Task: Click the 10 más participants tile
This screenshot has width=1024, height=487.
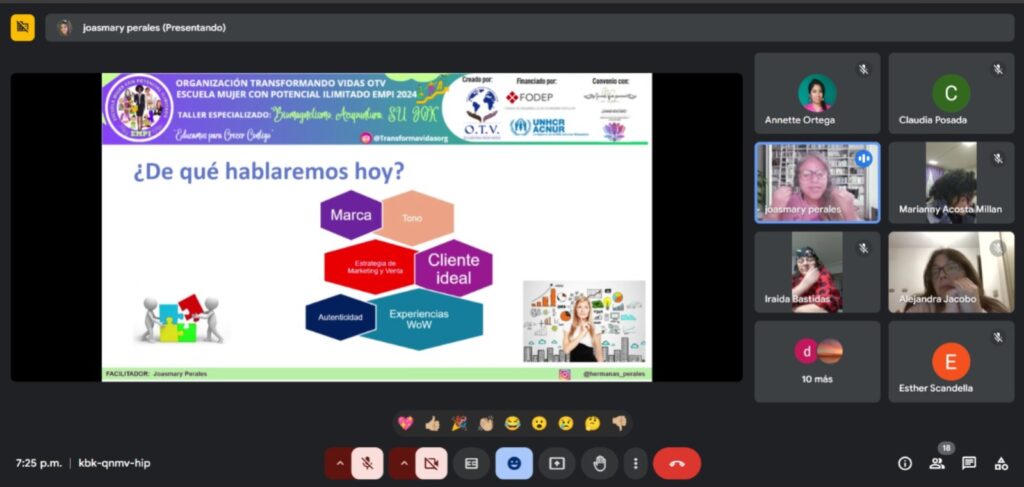Action: pos(817,361)
